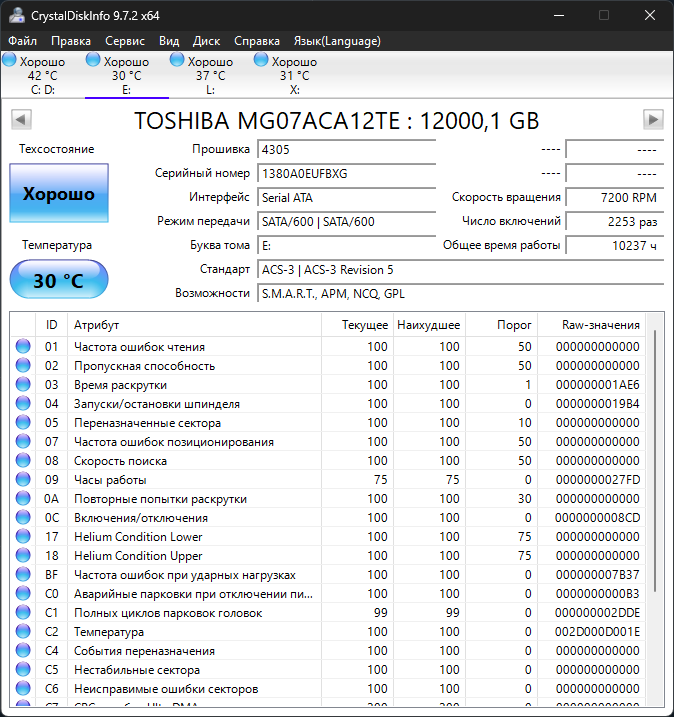The height and width of the screenshot is (717, 674).
Task: Click current value 75 of Часы работы
Action: coord(380,480)
